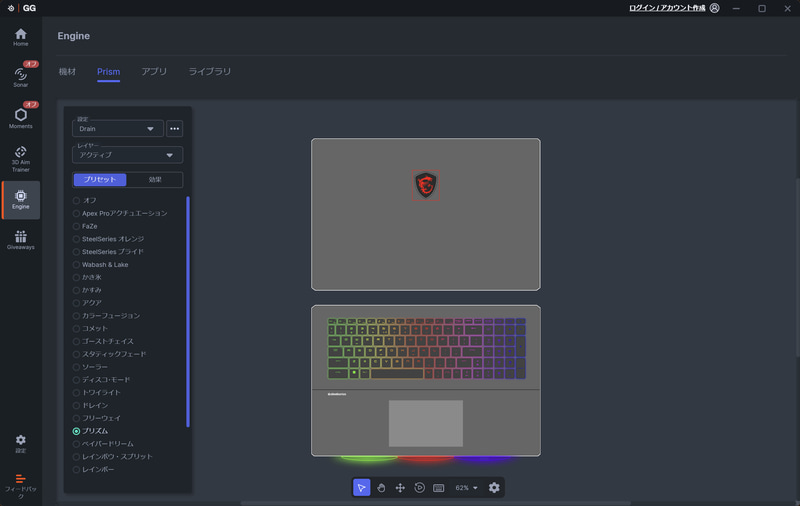Click the MSI dragon logo zone
The width and height of the screenshot is (800, 506).
(x=426, y=185)
